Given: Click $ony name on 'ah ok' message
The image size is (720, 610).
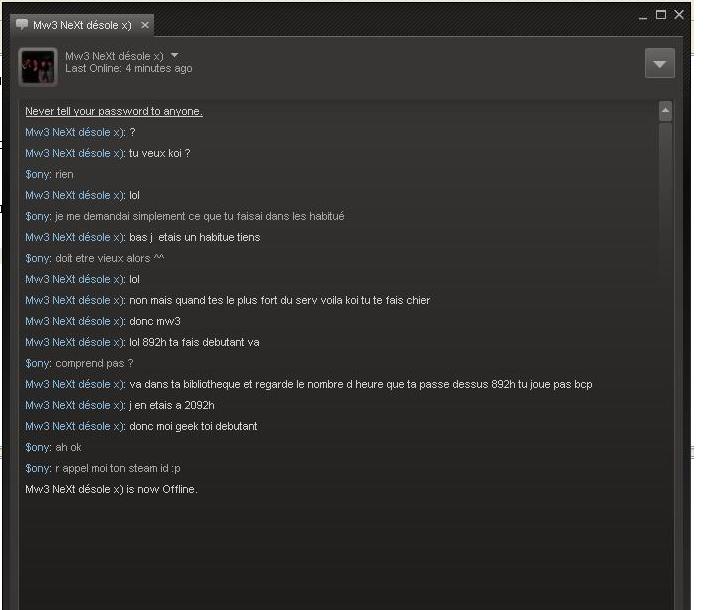Looking at the screenshot, I should [38, 447].
